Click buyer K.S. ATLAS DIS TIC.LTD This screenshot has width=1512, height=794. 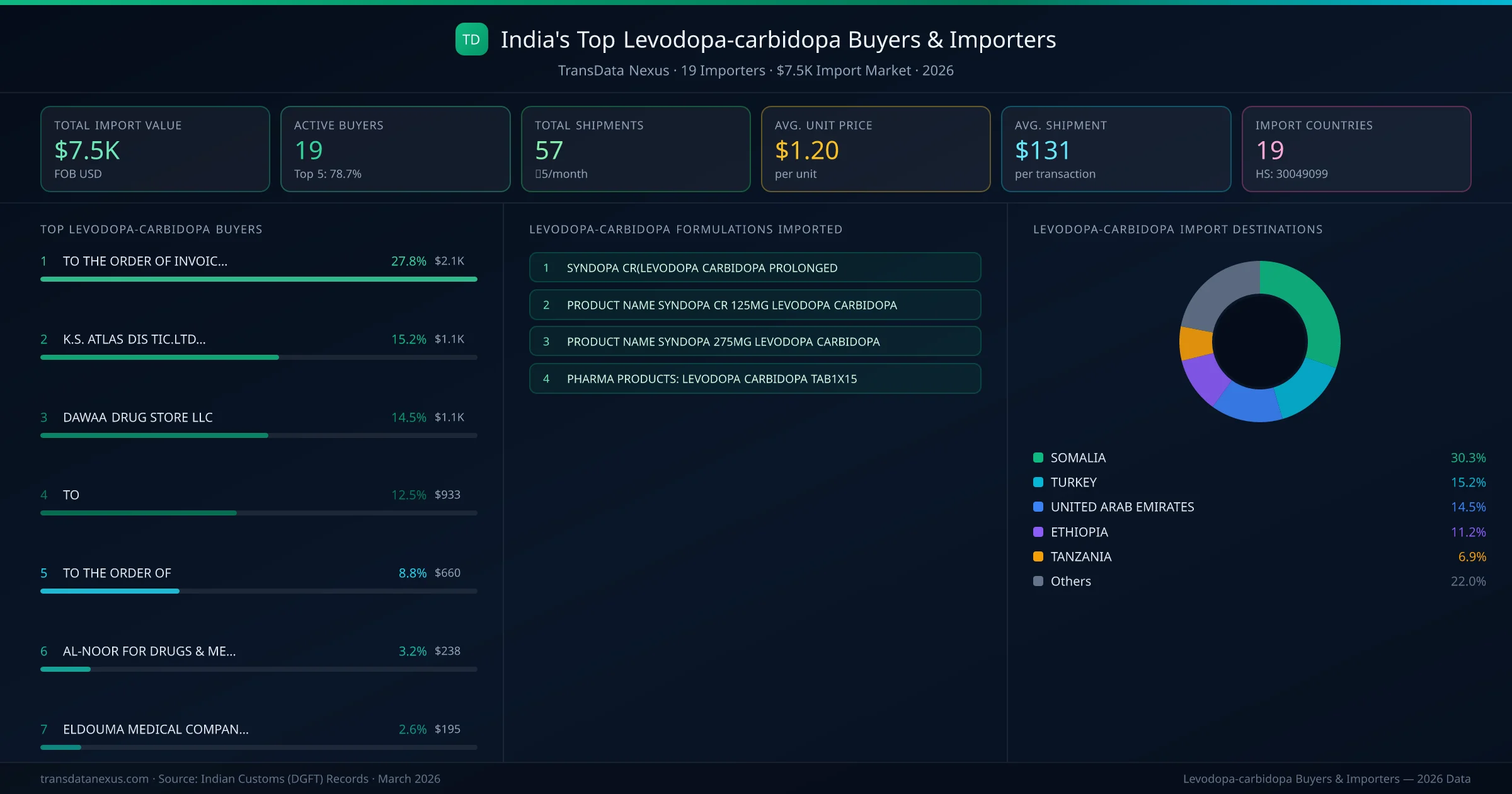[x=134, y=339]
